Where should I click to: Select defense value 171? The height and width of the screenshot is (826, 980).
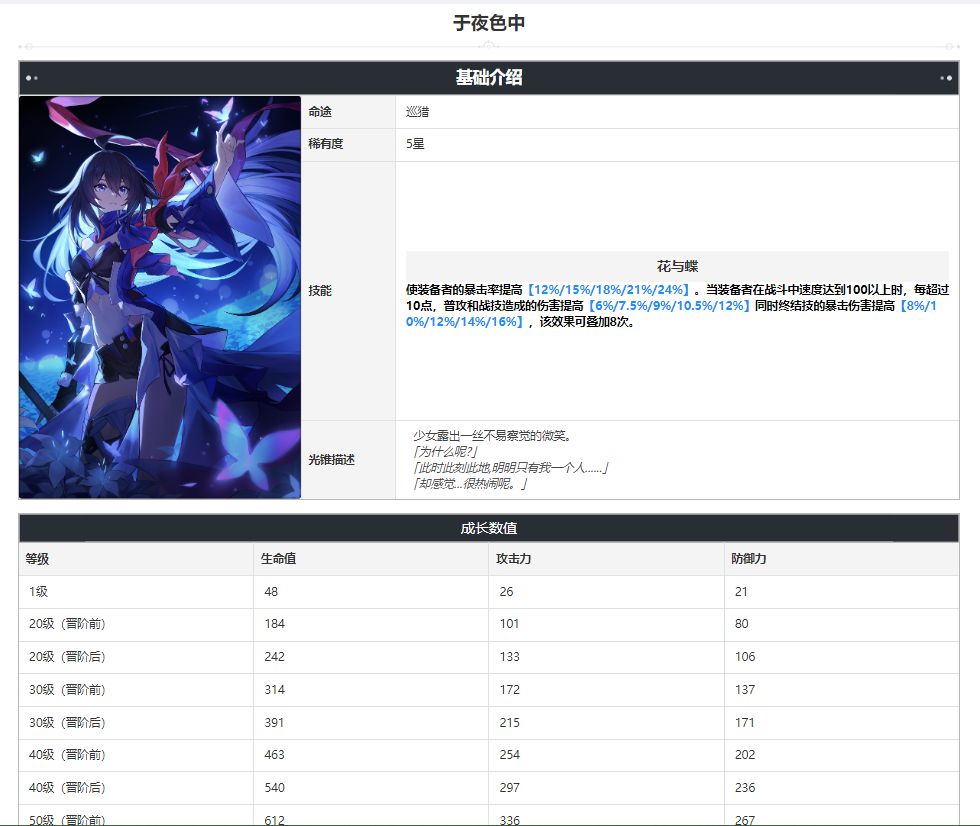click(744, 723)
